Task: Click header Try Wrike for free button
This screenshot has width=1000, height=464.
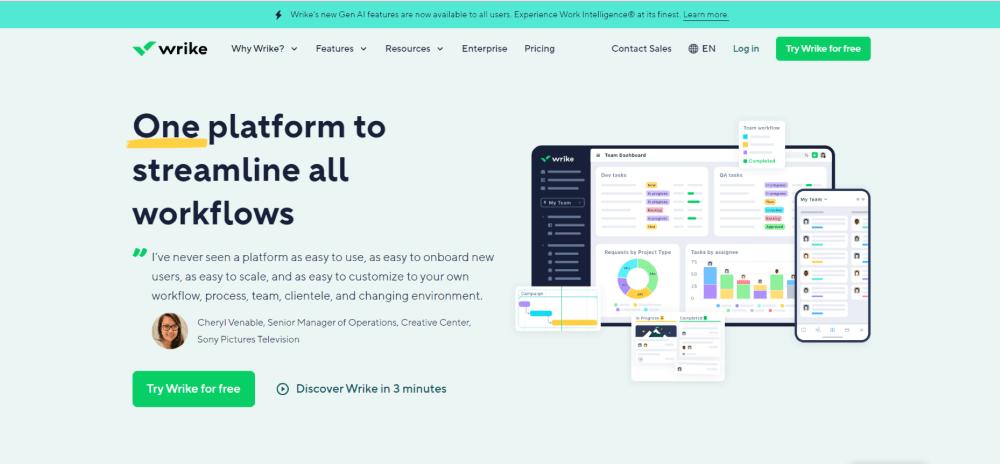Action: pos(823,48)
